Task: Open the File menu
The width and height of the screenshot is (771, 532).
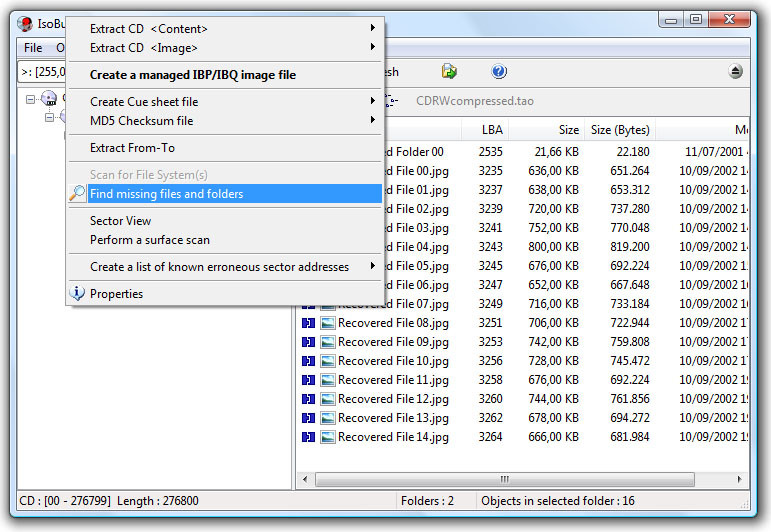Action: [33, 48]
